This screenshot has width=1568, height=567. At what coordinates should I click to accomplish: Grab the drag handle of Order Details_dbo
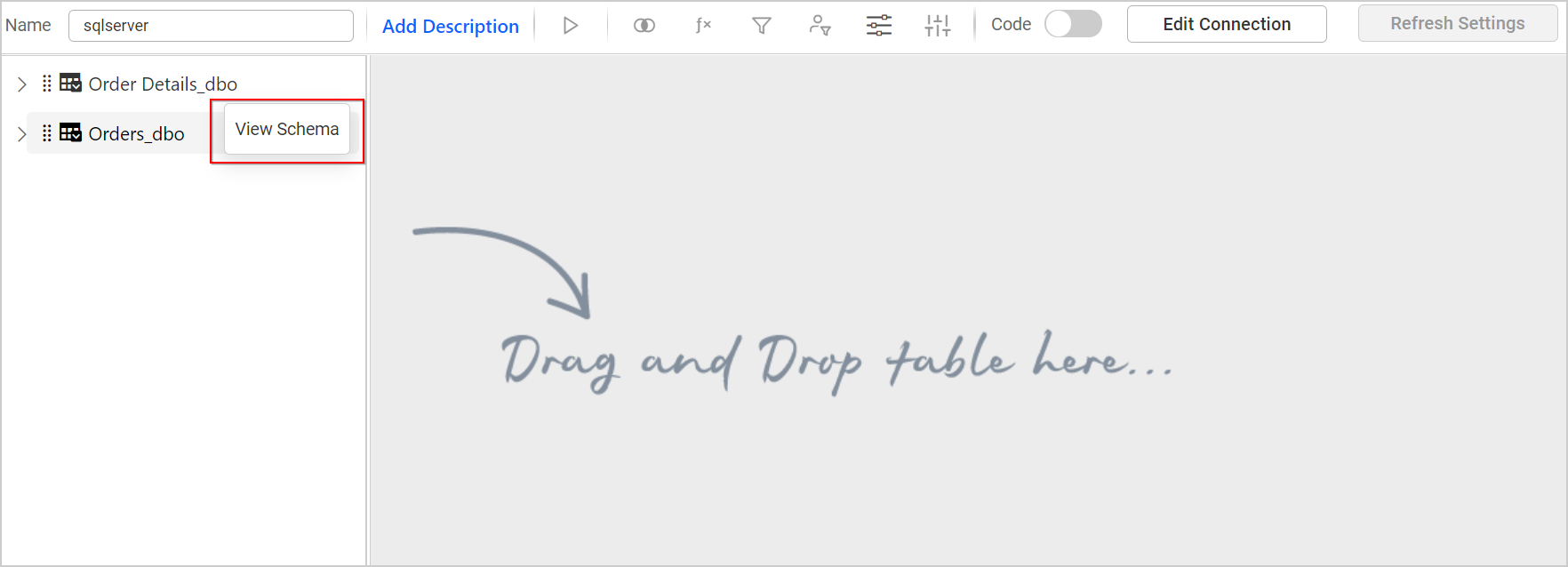click(x=47, y=84)
